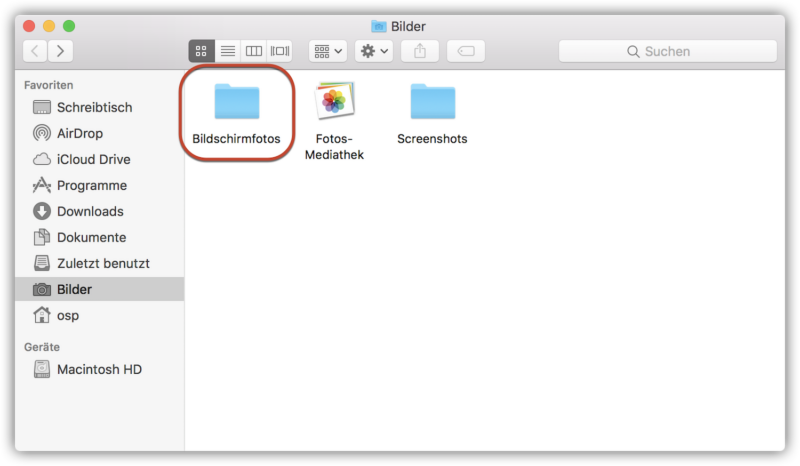Image resolution: width=800 pixels, height=466 pixels.
Task: Select Bilder in the sidebar
Action: (99, 289)
